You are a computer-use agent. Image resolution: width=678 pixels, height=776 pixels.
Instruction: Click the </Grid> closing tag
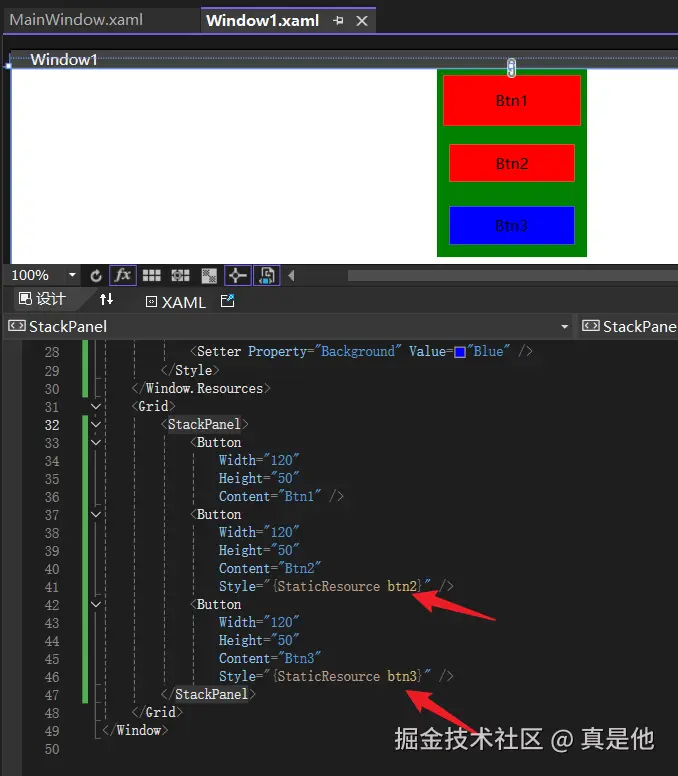[157, 712]
